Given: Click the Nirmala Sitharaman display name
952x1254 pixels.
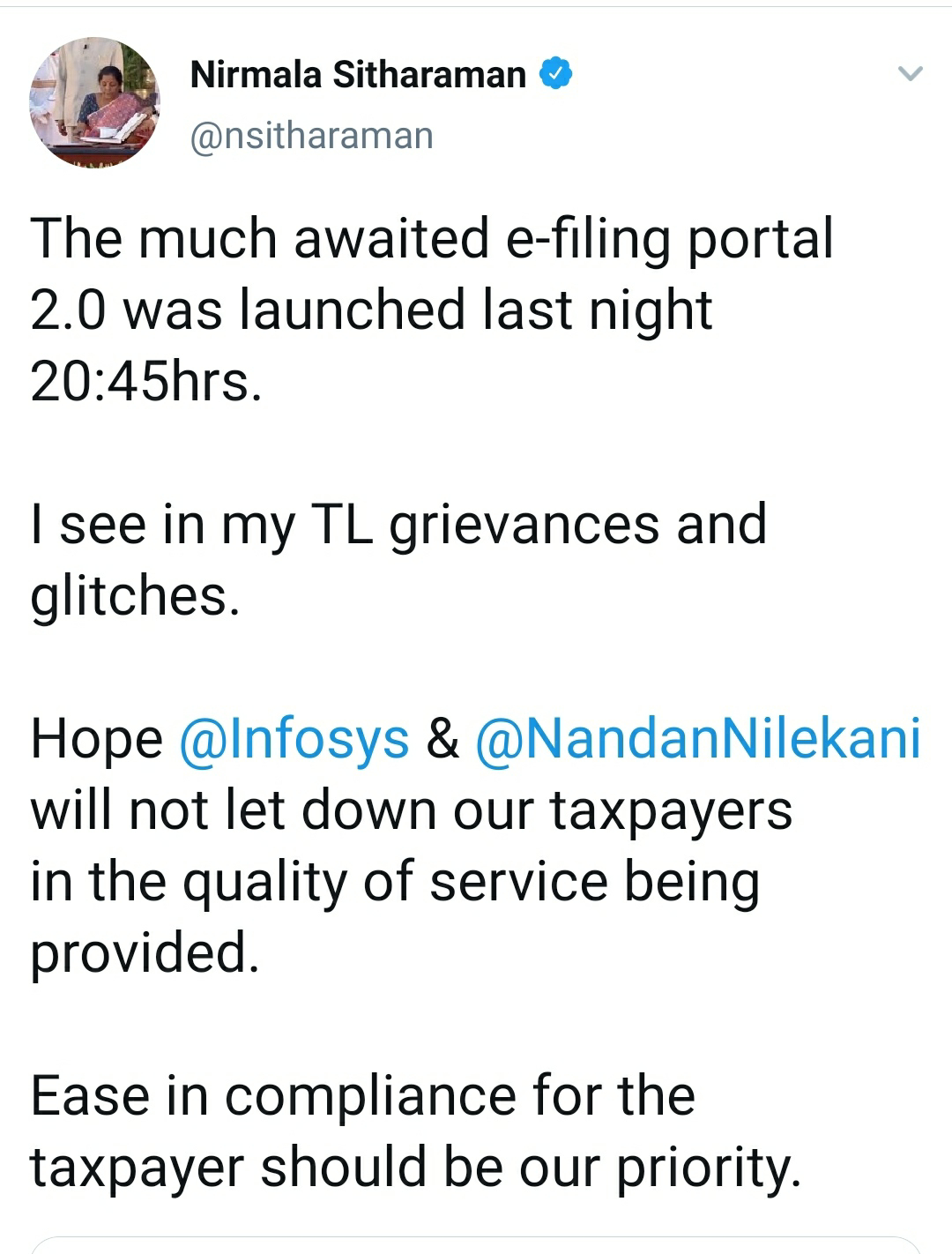Looking at the screenshot, I should pyautogui.click(x=358, y=75).
